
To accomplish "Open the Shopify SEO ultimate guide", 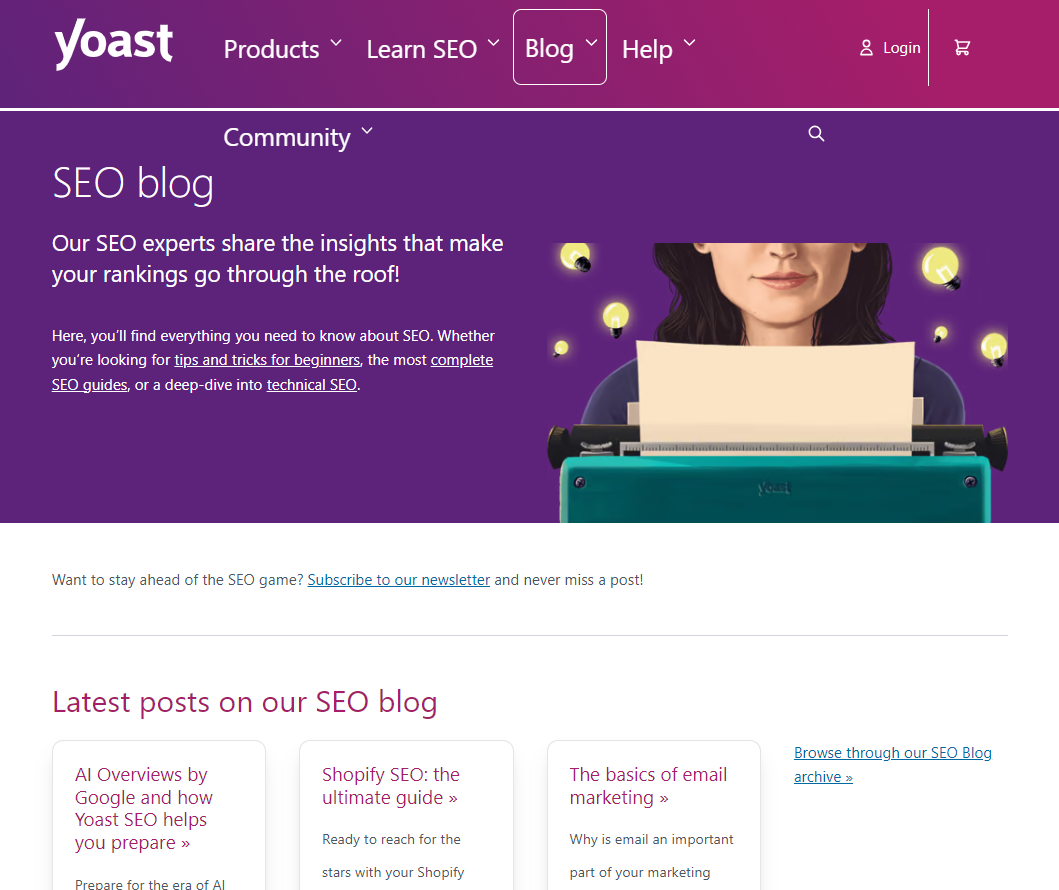I will (x=390, y=785).
